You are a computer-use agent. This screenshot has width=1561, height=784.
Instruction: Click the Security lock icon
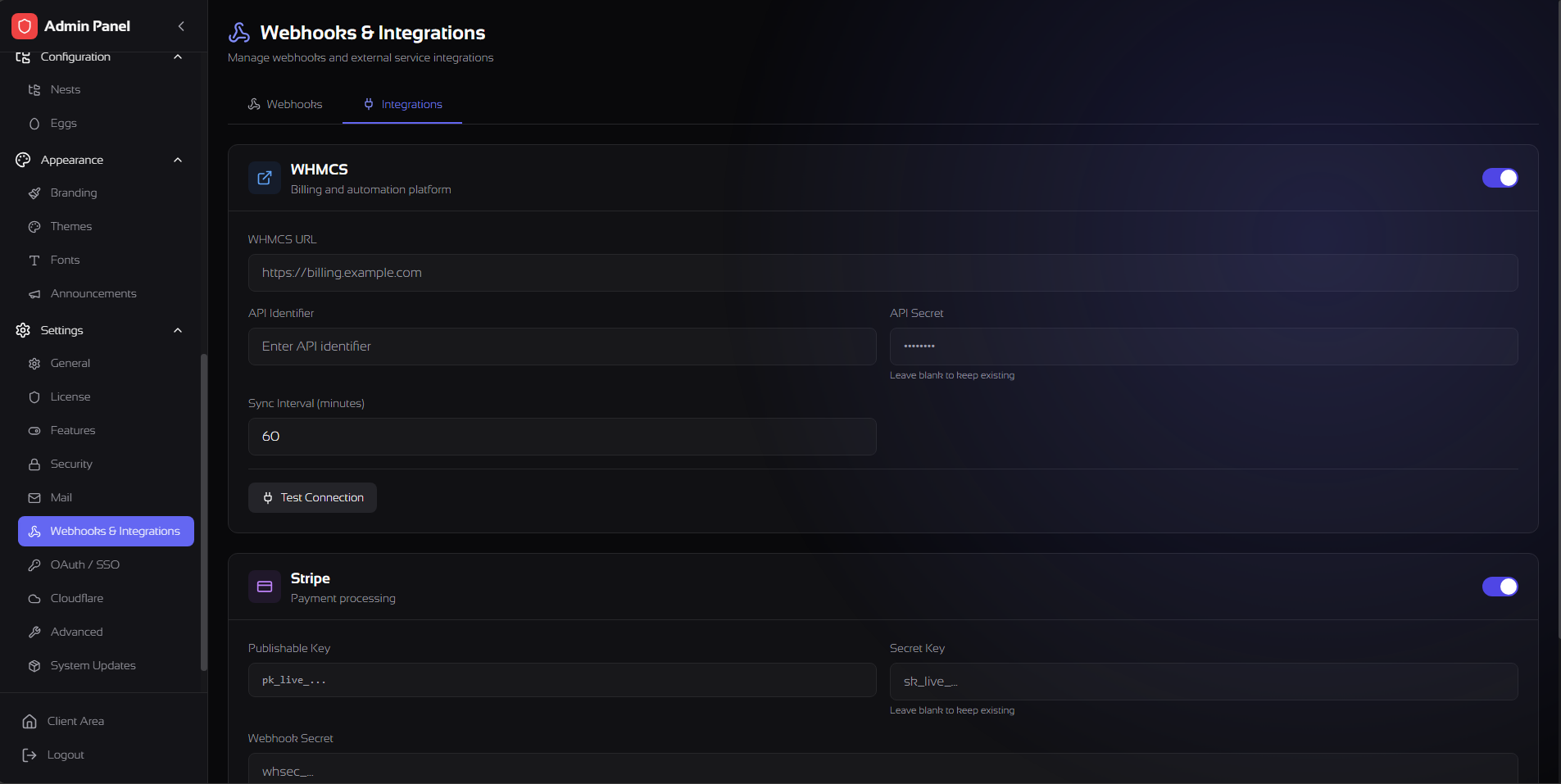point(34,465)
